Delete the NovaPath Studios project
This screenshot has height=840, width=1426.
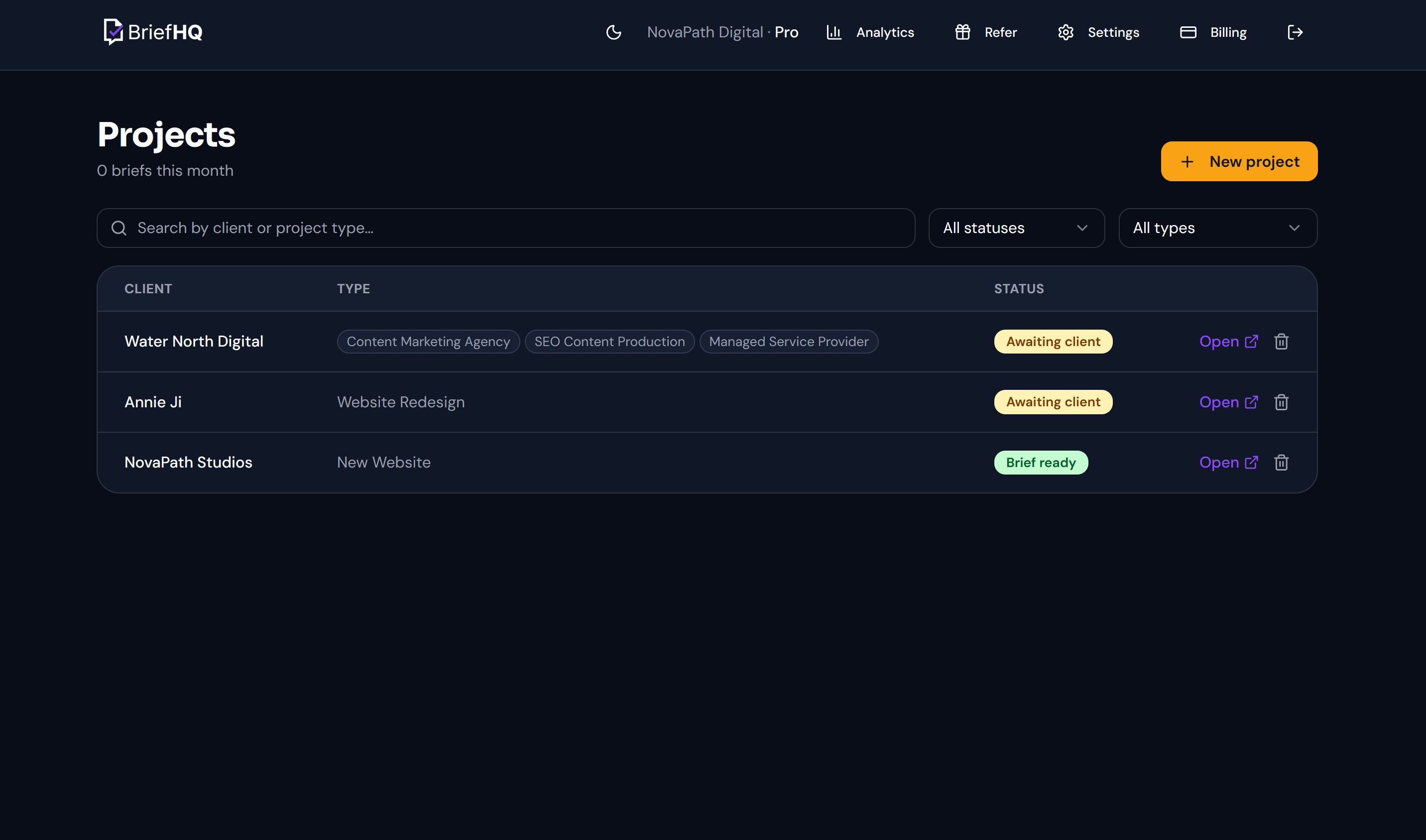[x=1281, y=463]
